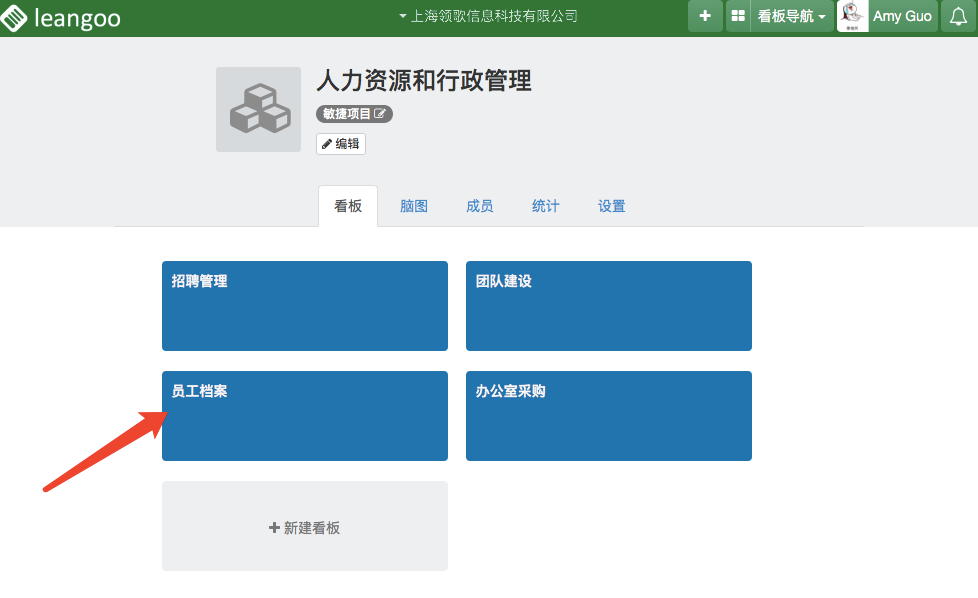Go to the 设置 tab

click(x=611, y=206)
